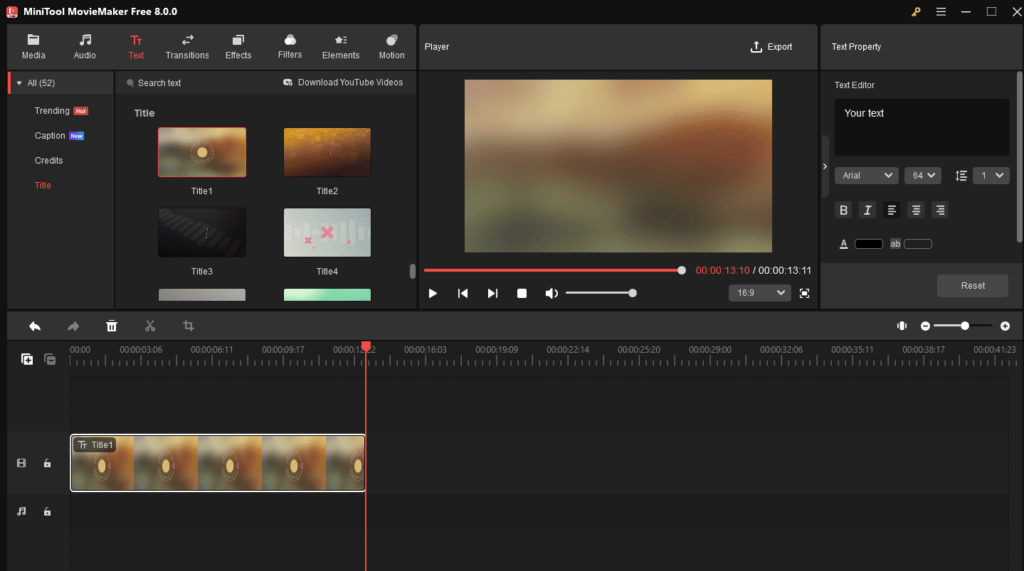Viewport: 1024px width, 571px height.
Task: Click the timeline snap/auto-fit icon
Action: point(902,326)
